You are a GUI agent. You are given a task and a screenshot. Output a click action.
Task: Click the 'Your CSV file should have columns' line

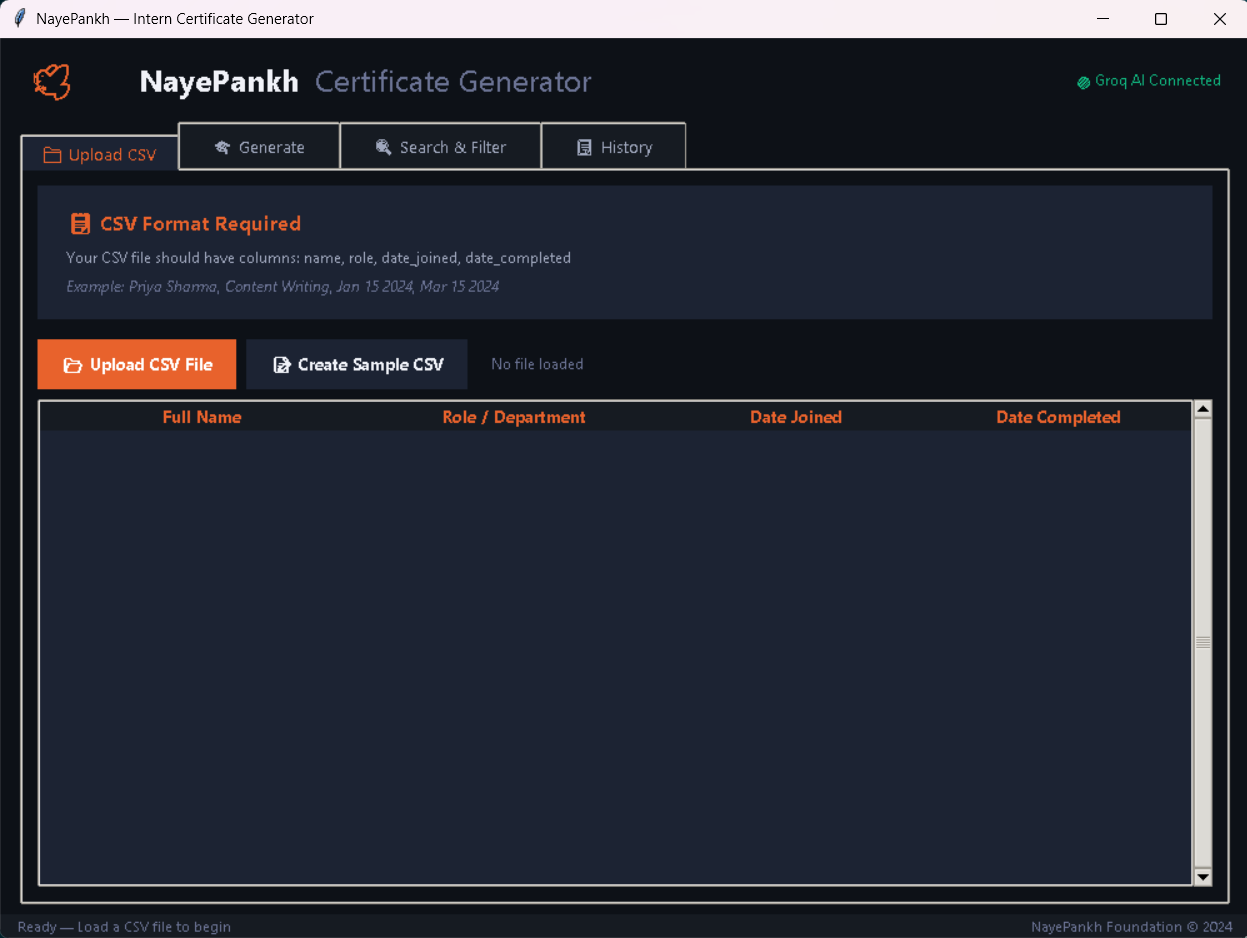(x=318, y=258)
